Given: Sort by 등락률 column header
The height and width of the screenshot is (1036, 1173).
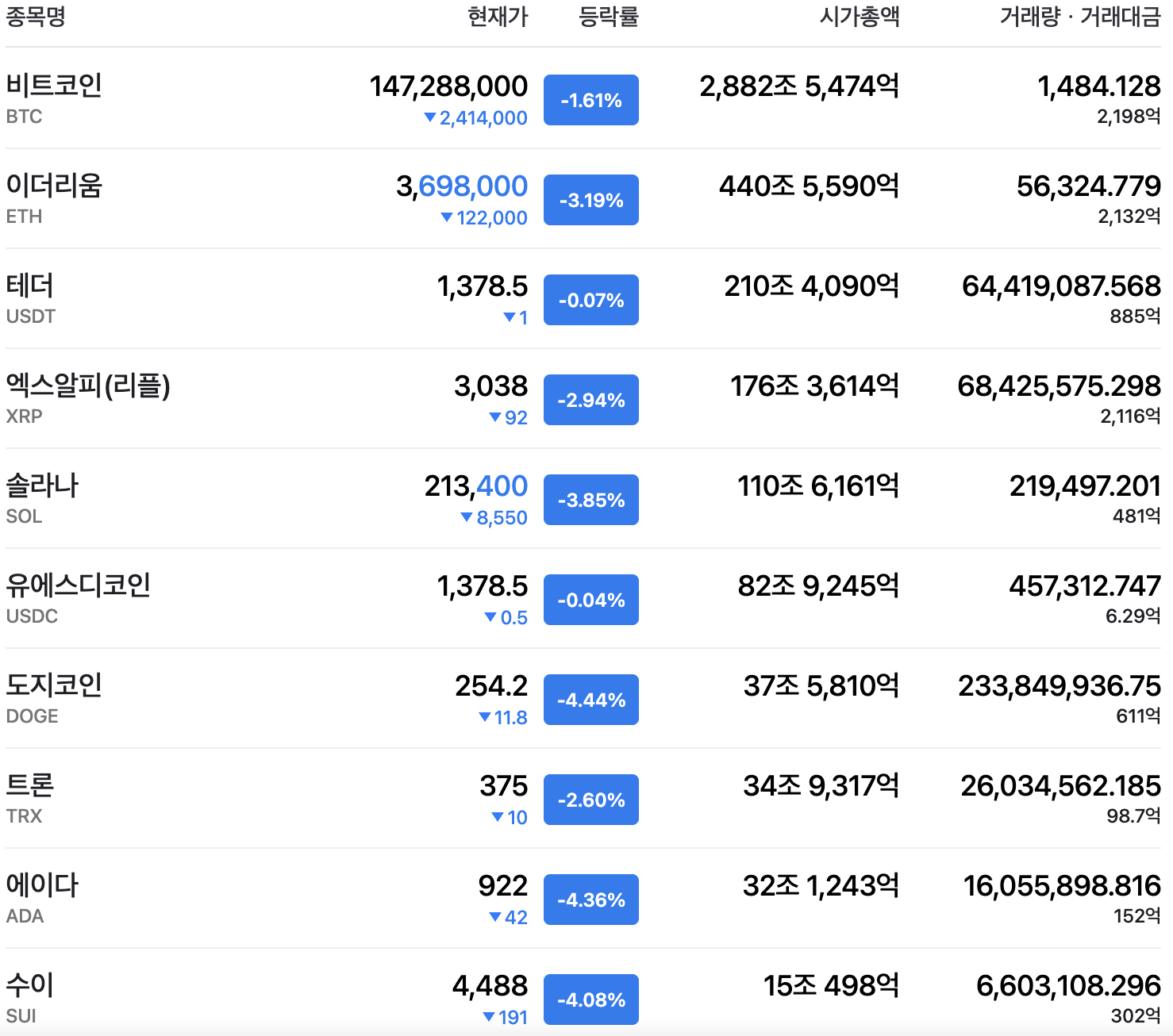Looking at the screenshot, I should tap(609, 16).
